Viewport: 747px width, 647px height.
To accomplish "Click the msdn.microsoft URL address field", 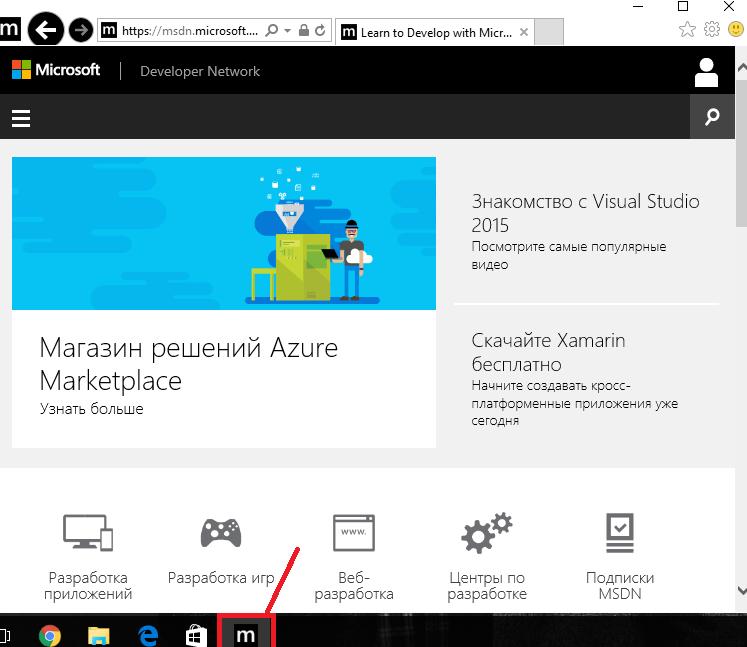I will 190,30.
